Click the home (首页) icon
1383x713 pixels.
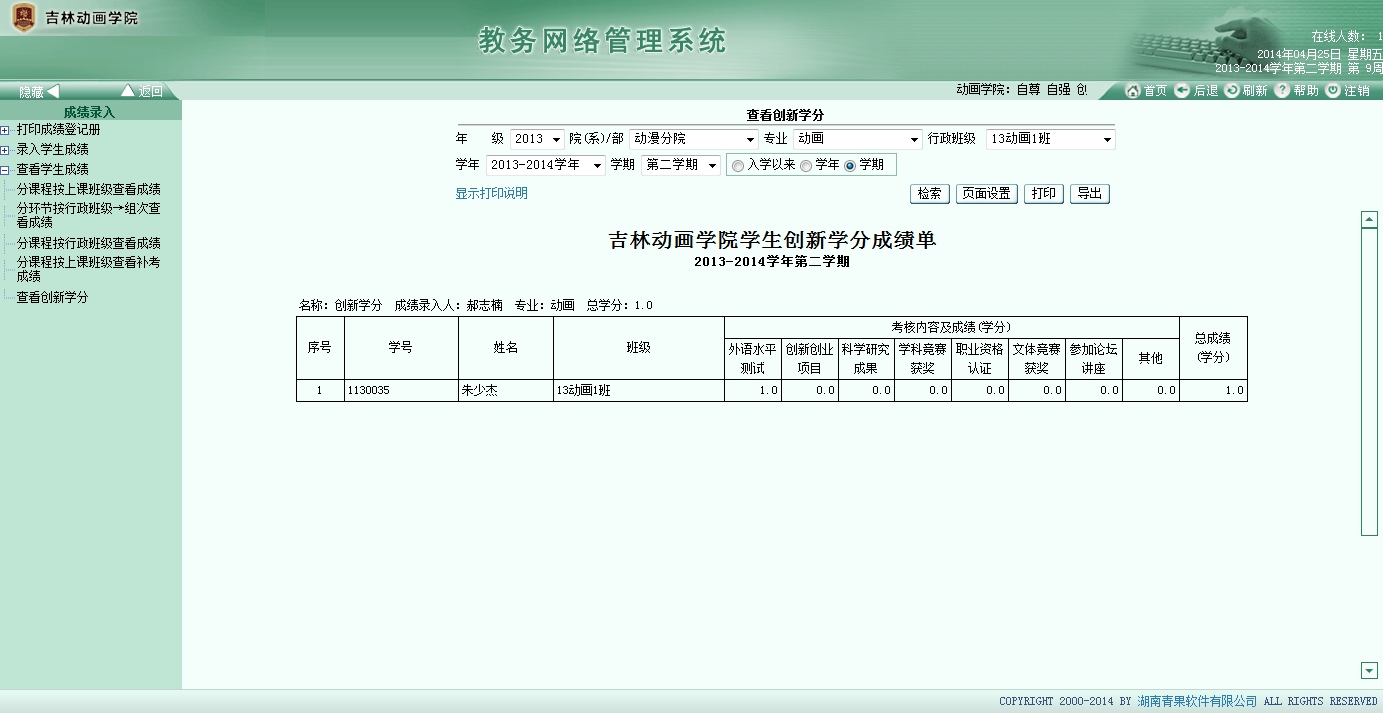click(1133, 91)
